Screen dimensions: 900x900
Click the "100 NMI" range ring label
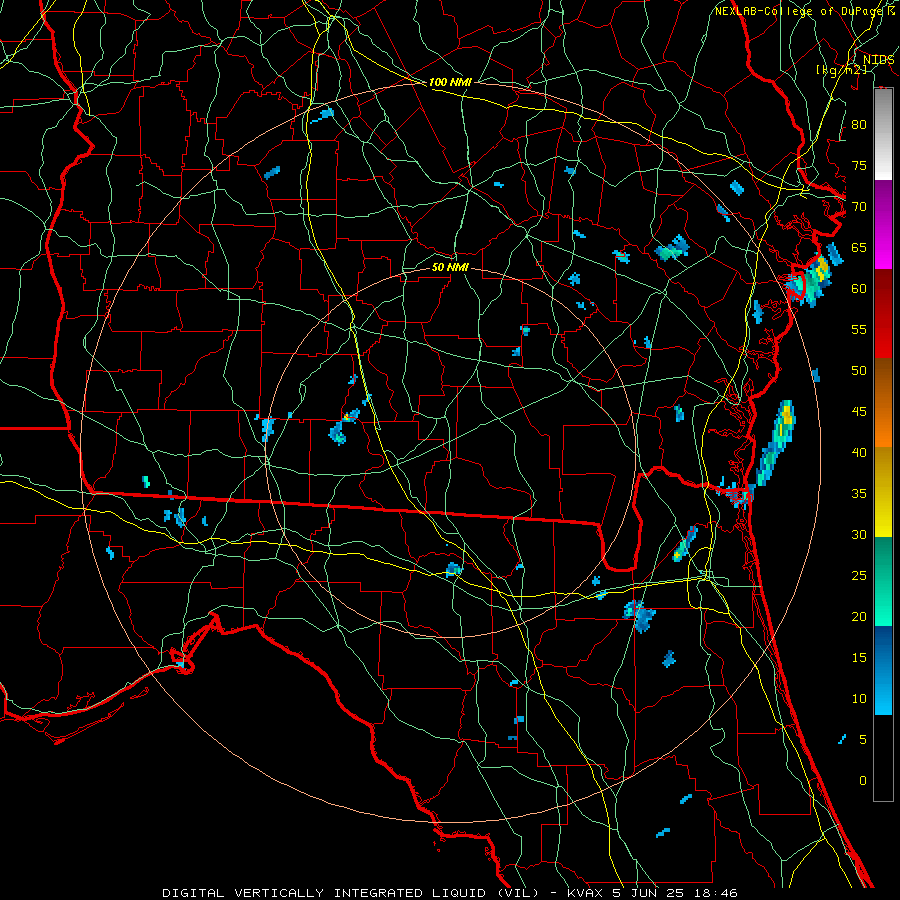[x=450, y=82]
